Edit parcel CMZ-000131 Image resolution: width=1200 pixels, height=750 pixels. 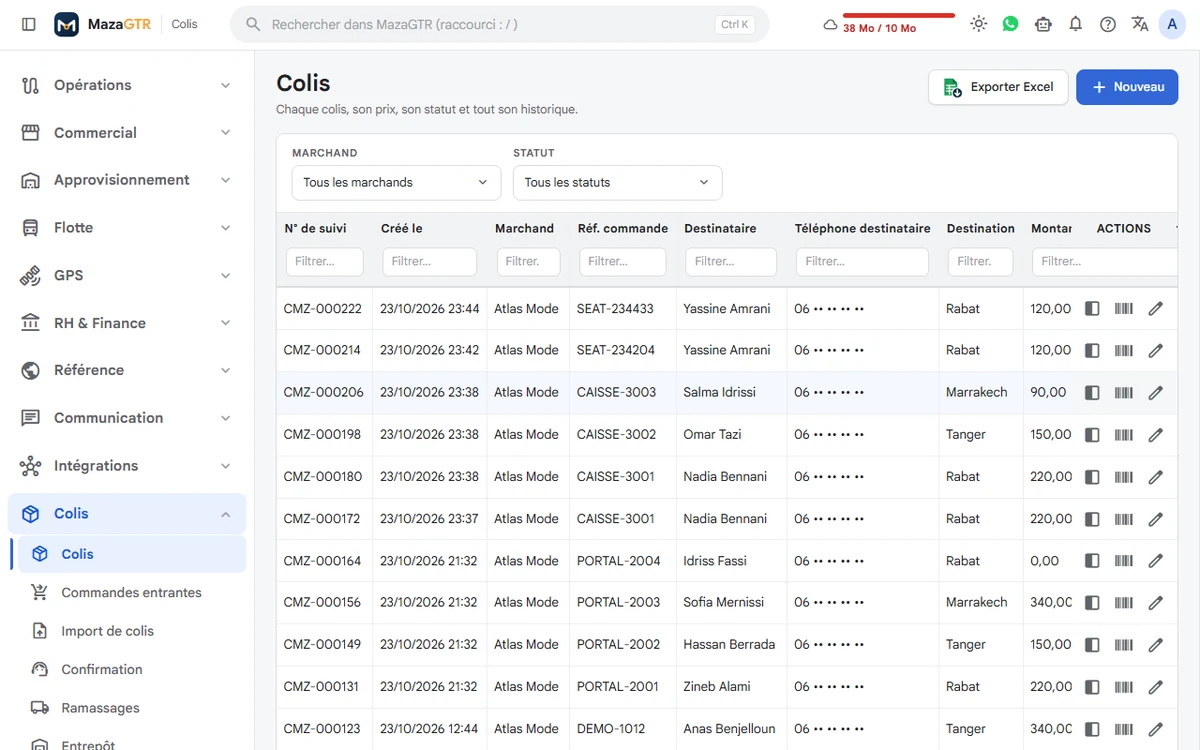(x=1156, y=687)
